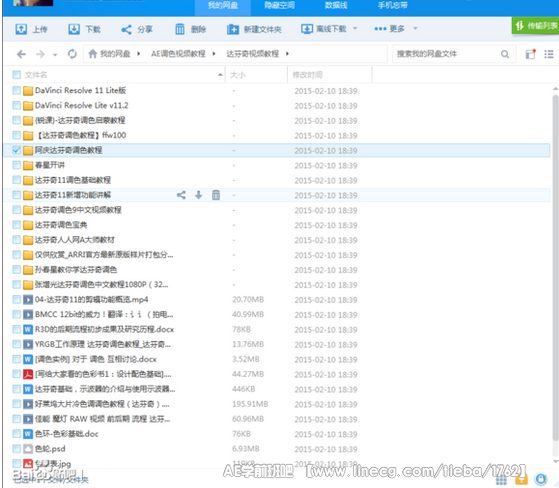Click the search magnifier icon

[505, 54]
